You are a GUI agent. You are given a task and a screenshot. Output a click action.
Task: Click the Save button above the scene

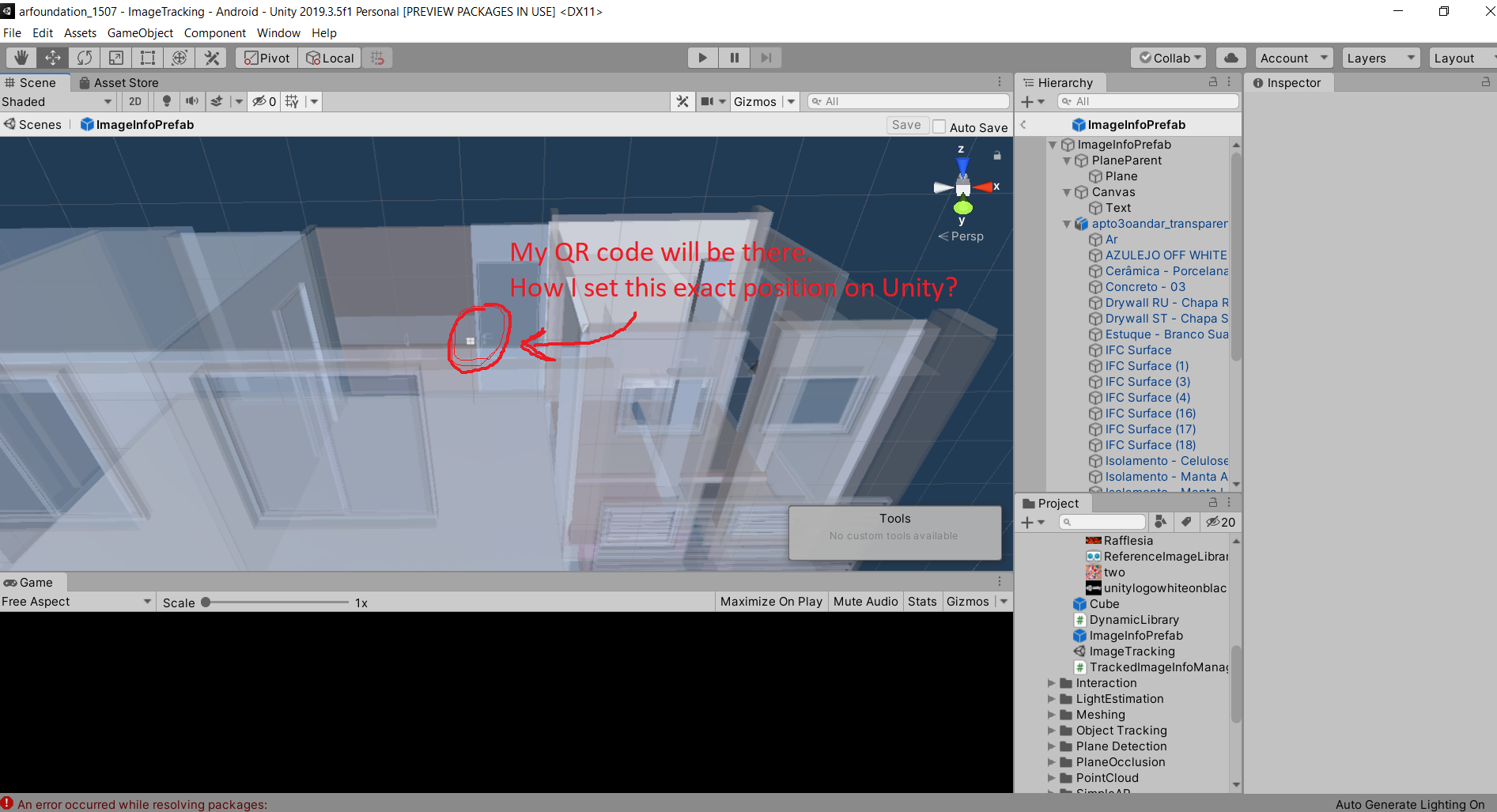click(x=907, y=124)
